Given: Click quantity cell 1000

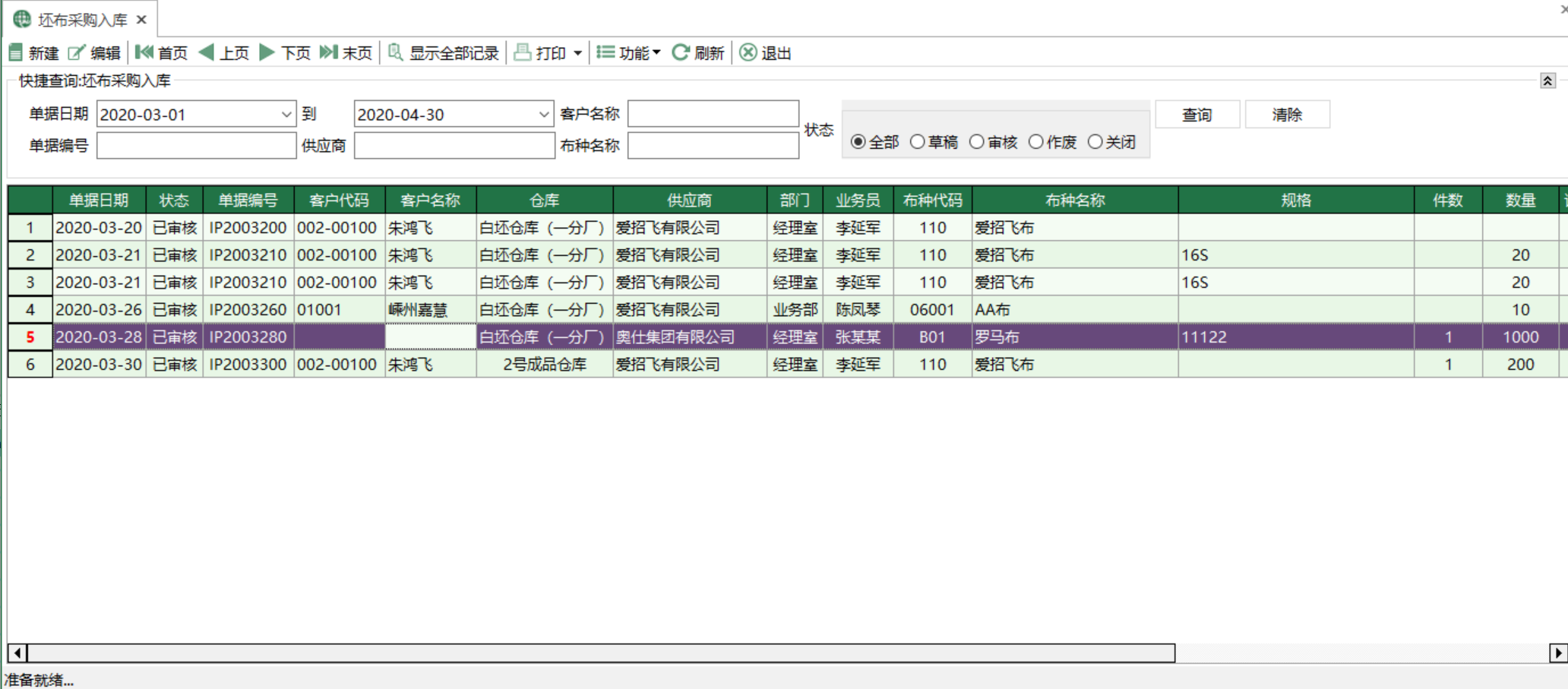Looking at the screenshot, I should [x=1521, y=337].
